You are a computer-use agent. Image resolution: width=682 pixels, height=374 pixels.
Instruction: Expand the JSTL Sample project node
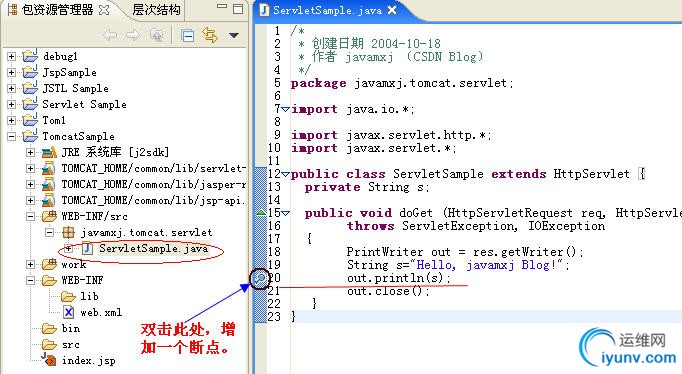click(x=12, y=88)
